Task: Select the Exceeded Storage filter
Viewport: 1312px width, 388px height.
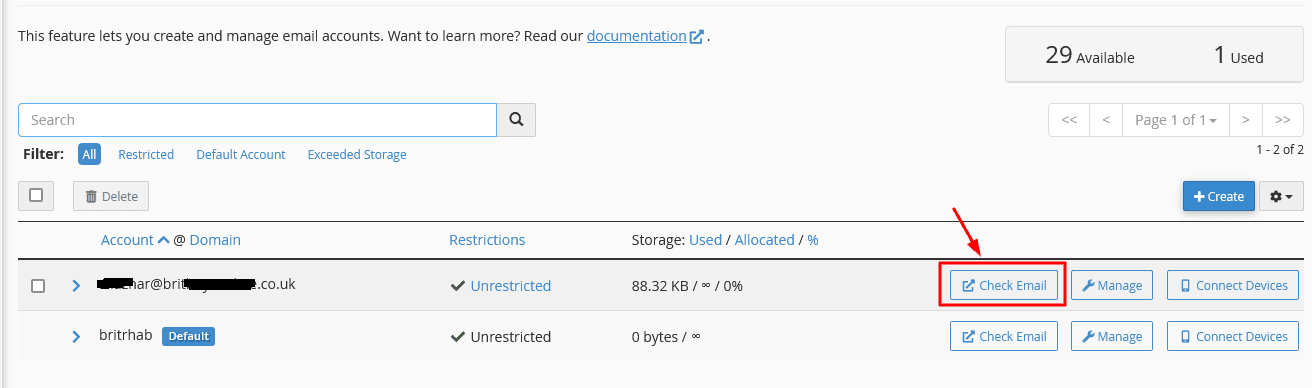Action: click(357, 154)
